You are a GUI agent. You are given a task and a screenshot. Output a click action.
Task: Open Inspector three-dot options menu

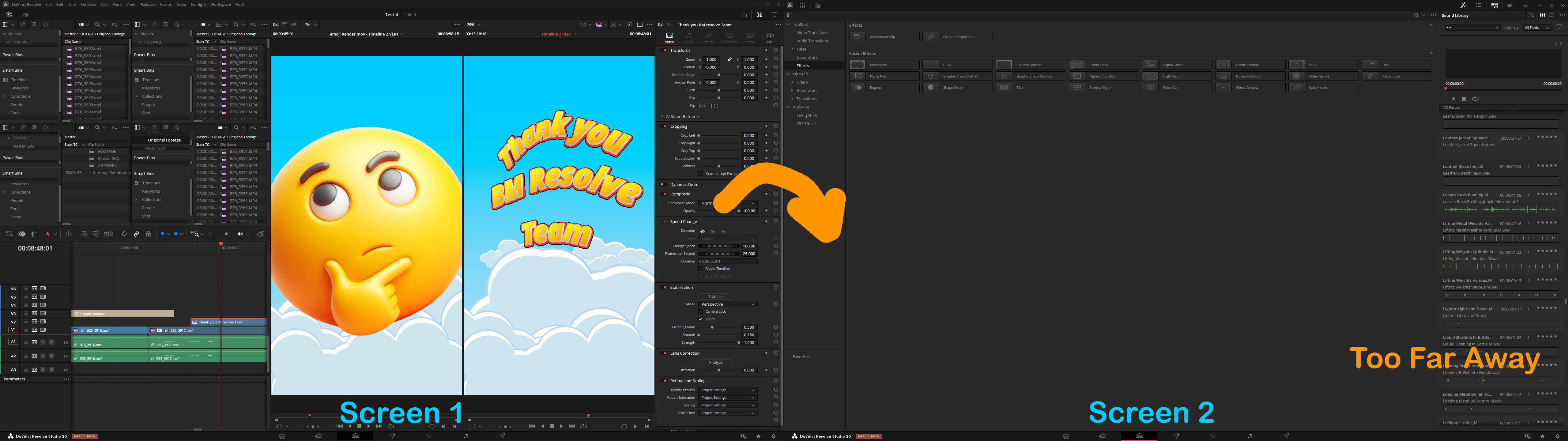[778, 25]
